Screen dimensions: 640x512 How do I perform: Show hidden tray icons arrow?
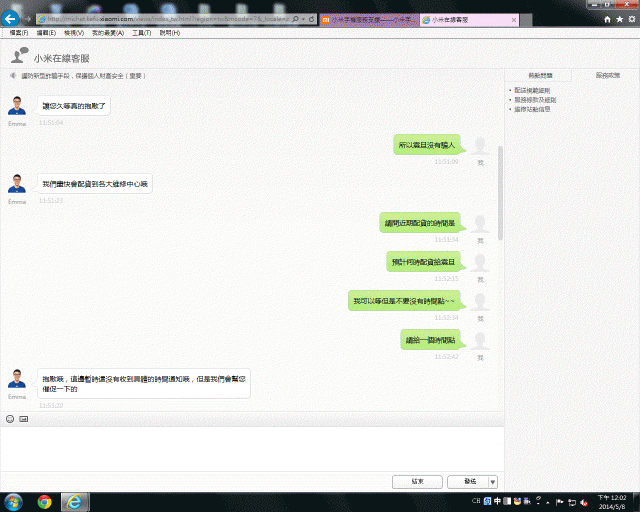548,502
